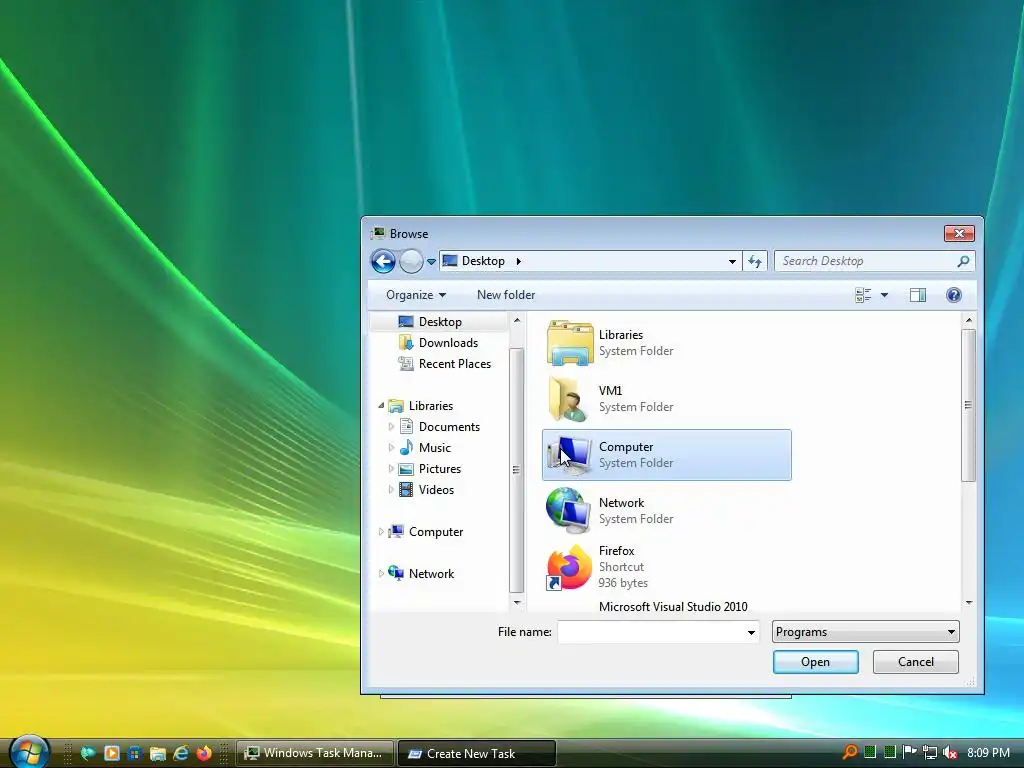Click the Open button

[x=816, y=662]
